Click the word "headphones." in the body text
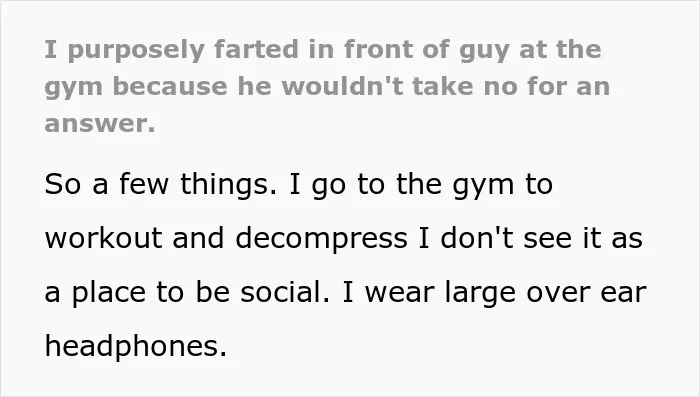The width and height of the screenshot is (700, 397). point(136,346)
